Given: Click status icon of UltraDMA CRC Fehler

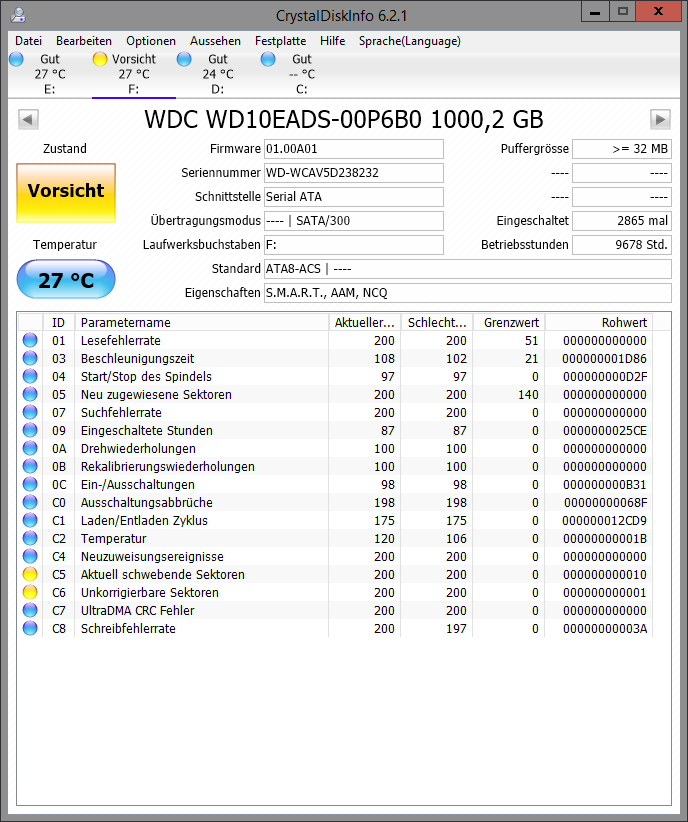Looking at the screenshot, I should [30, 610].
